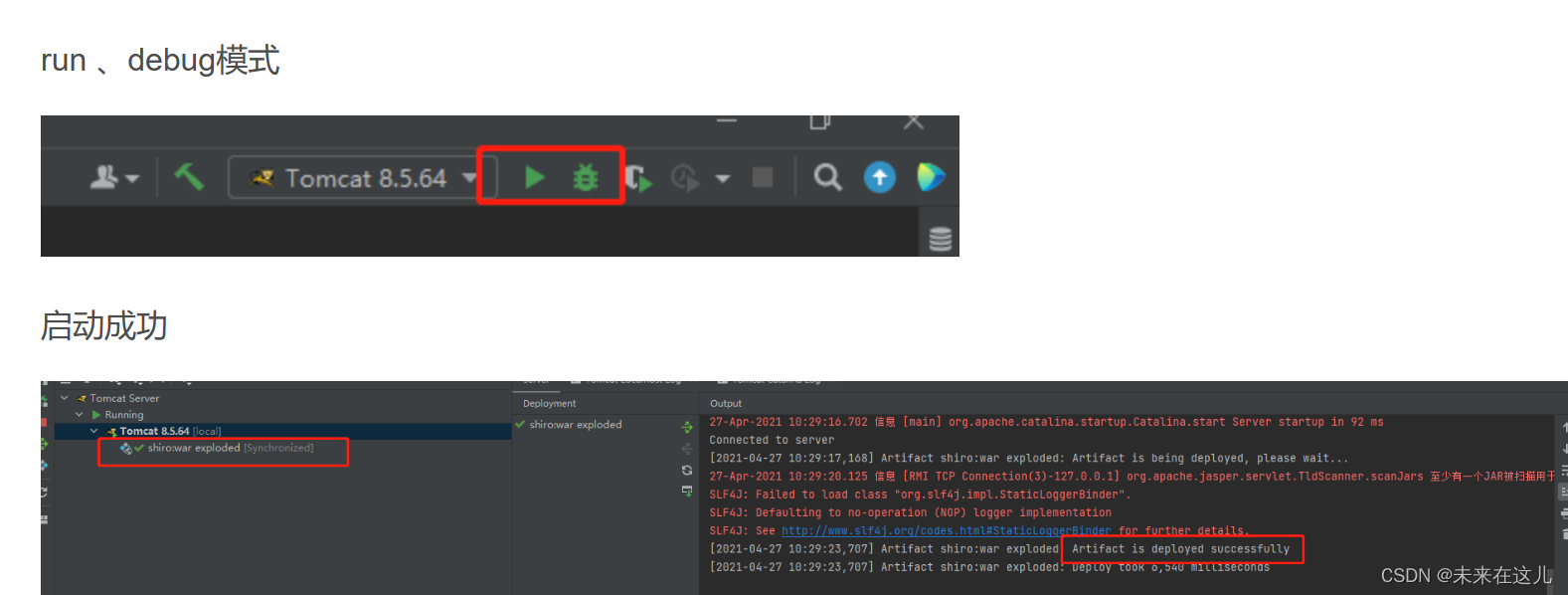Click the Deploy All icon beside the Deployment list
Image resolution: width=1568 pixels, height=595 pixels.
coord(687,427)
